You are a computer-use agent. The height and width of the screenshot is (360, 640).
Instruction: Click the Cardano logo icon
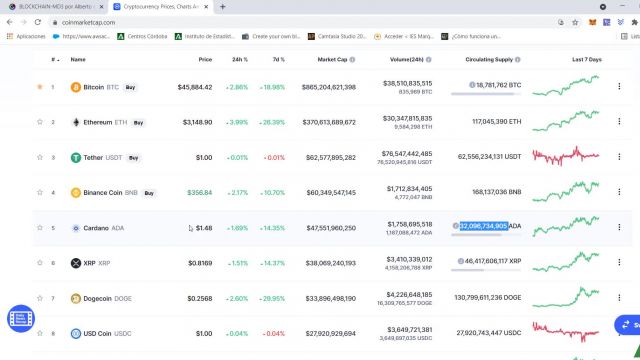pyautogui.click(x=76, y=228)
